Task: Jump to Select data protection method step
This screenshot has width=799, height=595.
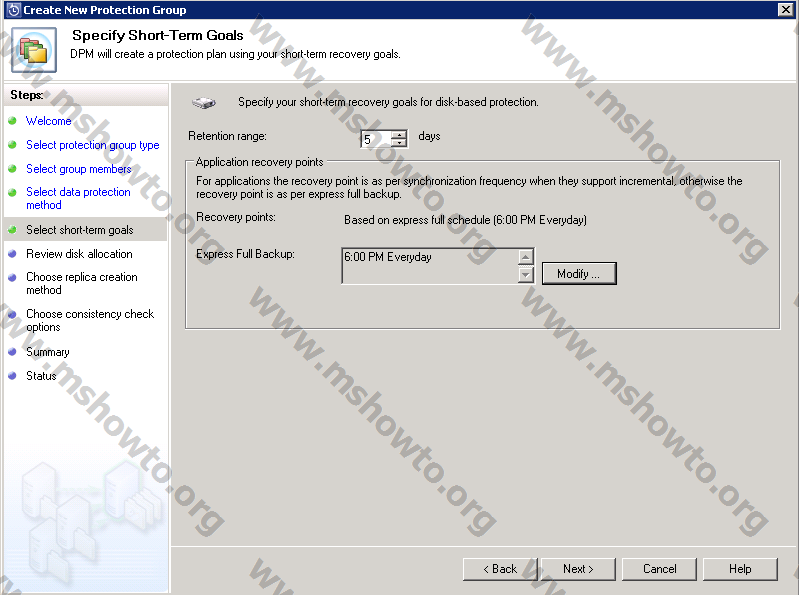Action: coord(78,198)
